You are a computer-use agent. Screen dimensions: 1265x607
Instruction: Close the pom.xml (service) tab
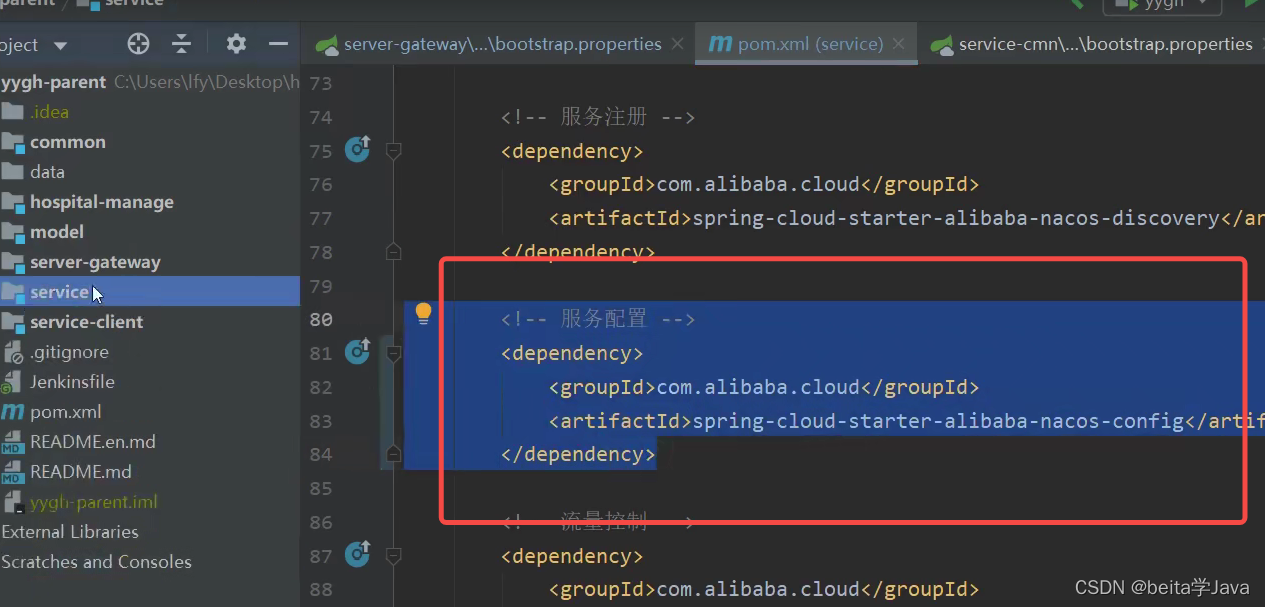click(898, 44)
